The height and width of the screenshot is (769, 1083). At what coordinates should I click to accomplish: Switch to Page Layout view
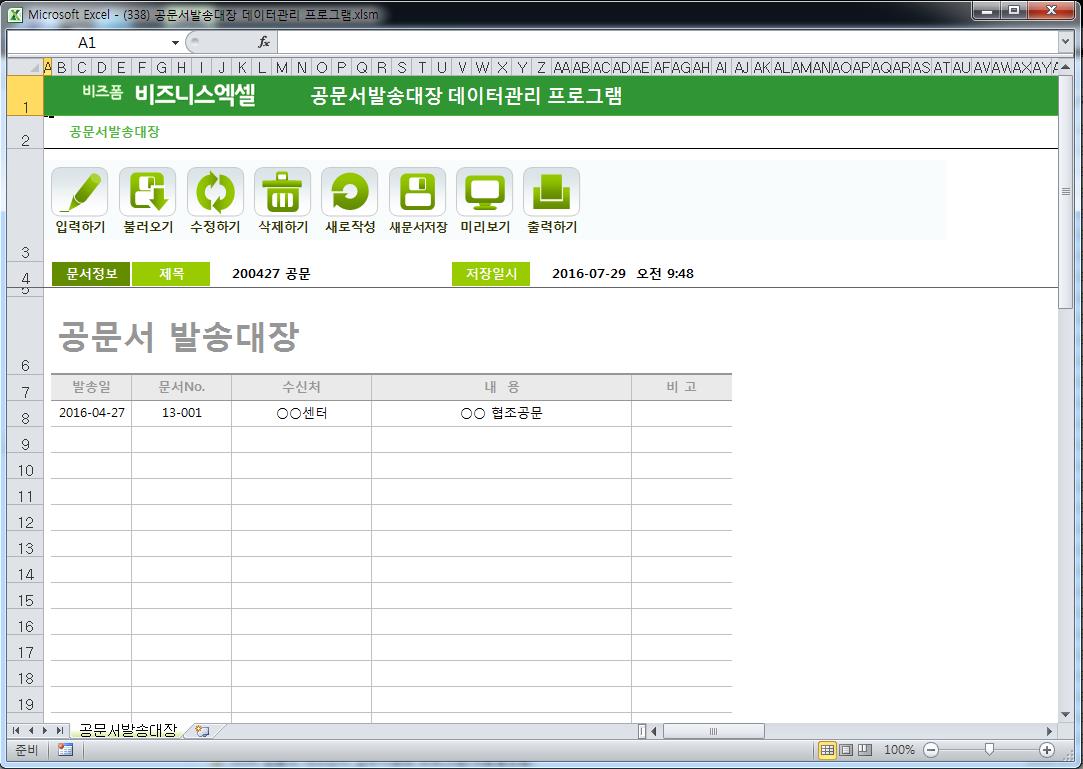[x=846, y=750]
